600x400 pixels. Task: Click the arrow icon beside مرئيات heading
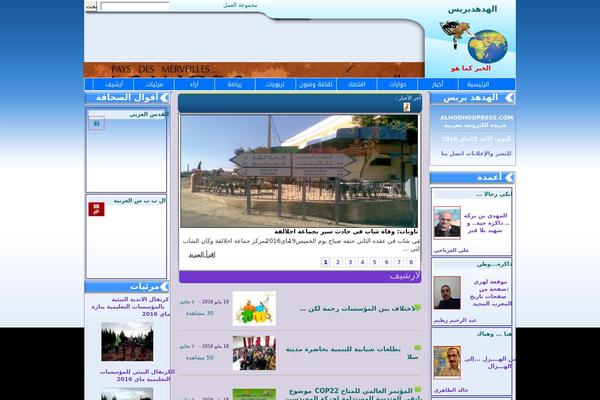[165, 286]
